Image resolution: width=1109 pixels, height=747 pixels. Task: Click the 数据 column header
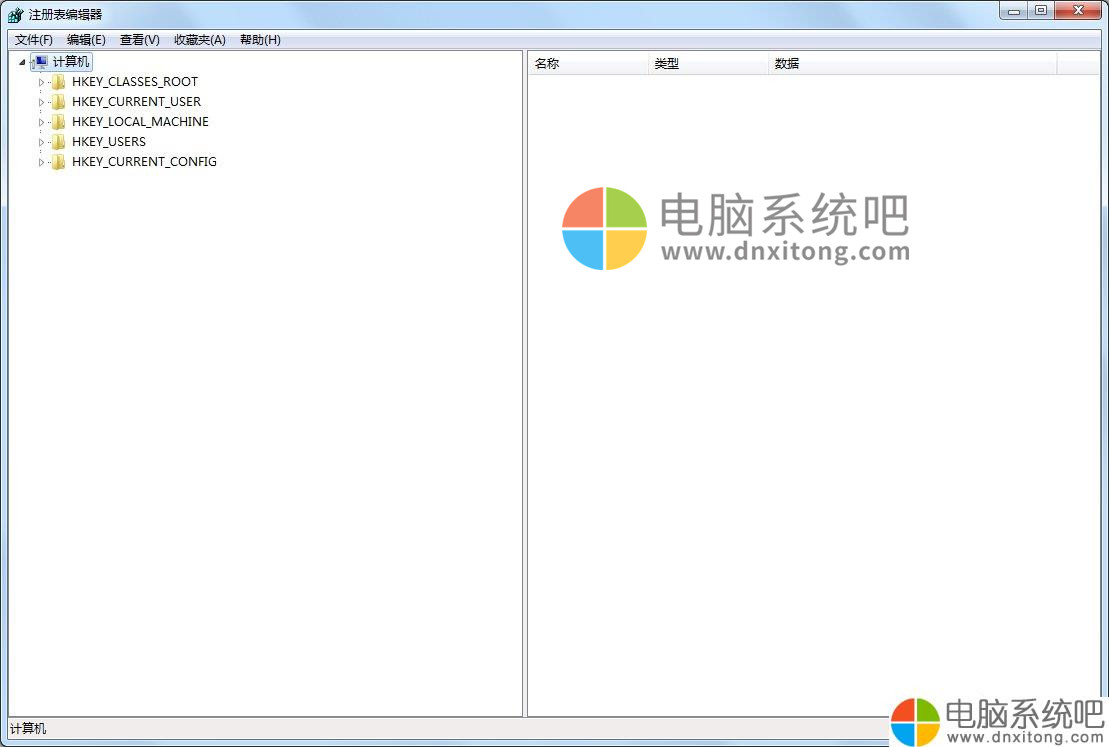pos(912,64)
